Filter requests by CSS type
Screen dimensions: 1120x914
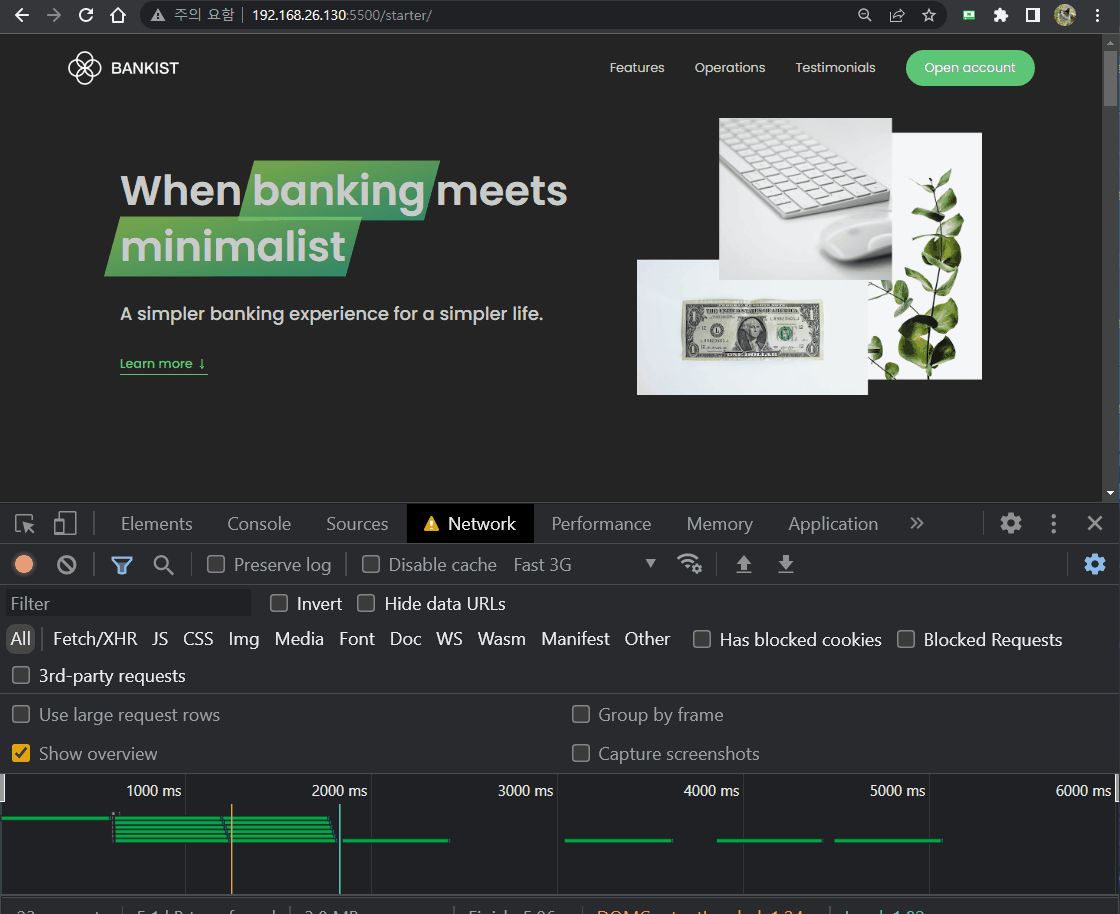[x=198, y=639]
